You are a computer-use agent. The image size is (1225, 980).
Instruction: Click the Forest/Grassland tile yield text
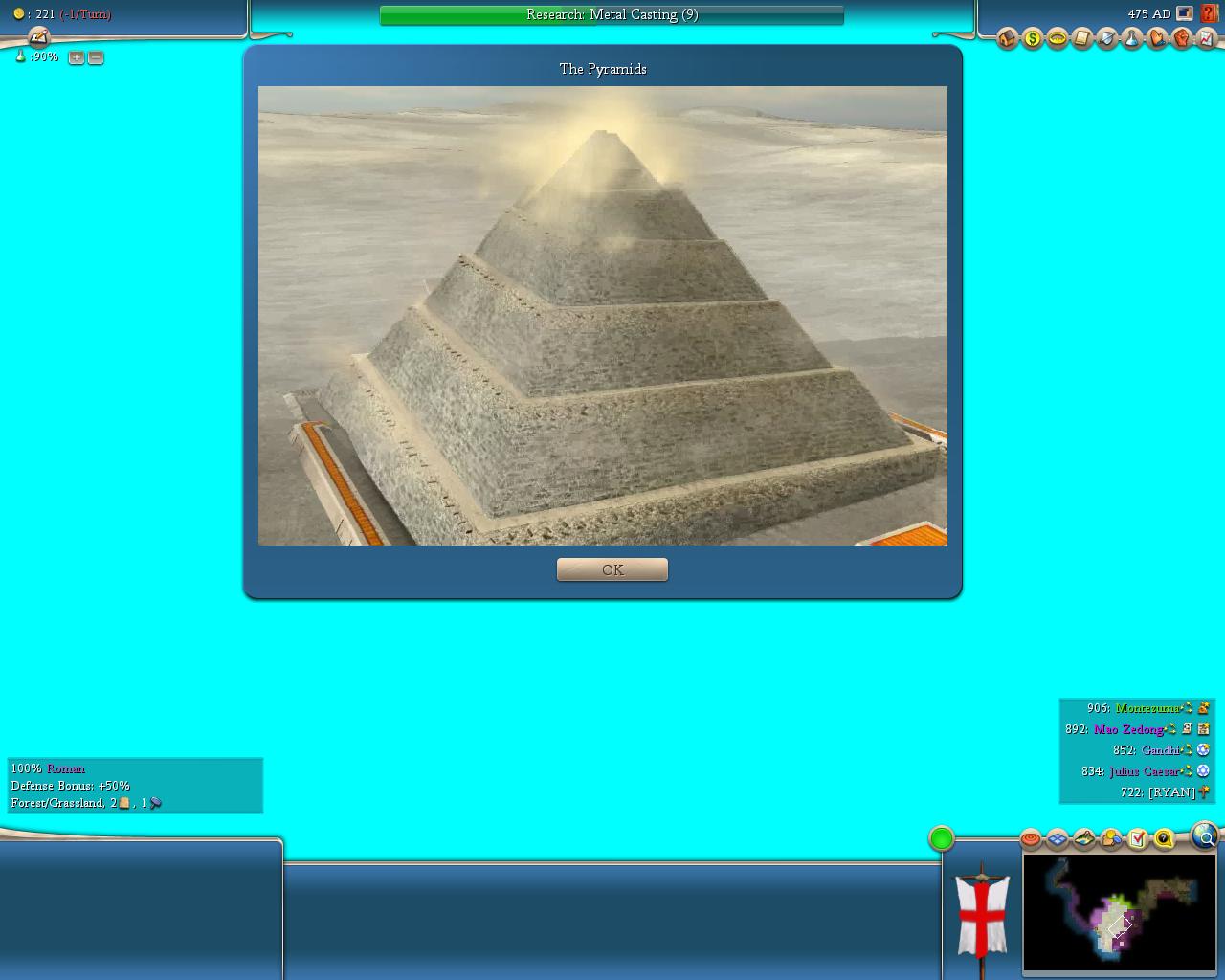86,803
